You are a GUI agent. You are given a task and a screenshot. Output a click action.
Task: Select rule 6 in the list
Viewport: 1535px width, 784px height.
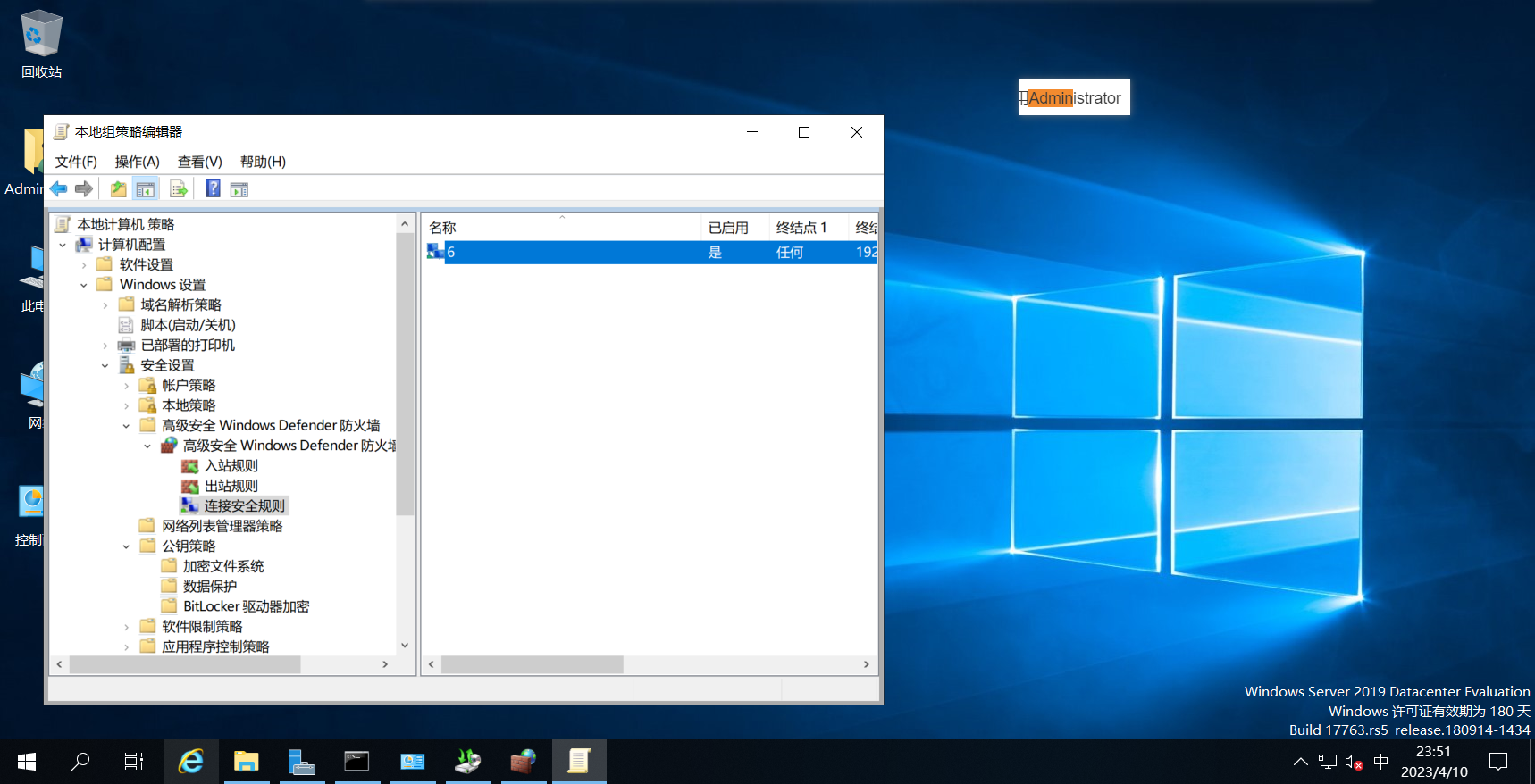[650, 253]
